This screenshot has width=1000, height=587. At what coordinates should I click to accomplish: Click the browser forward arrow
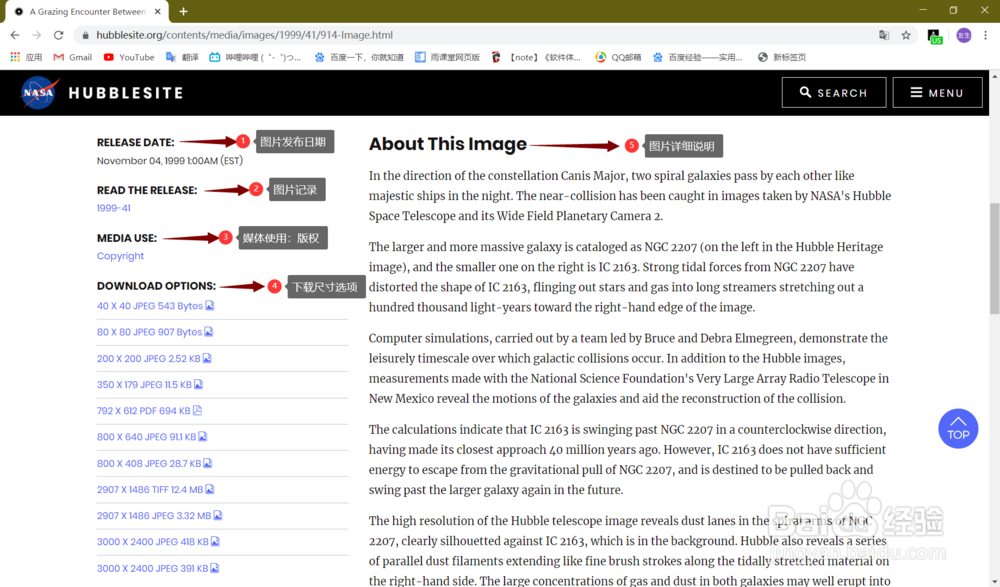(36, 35)
